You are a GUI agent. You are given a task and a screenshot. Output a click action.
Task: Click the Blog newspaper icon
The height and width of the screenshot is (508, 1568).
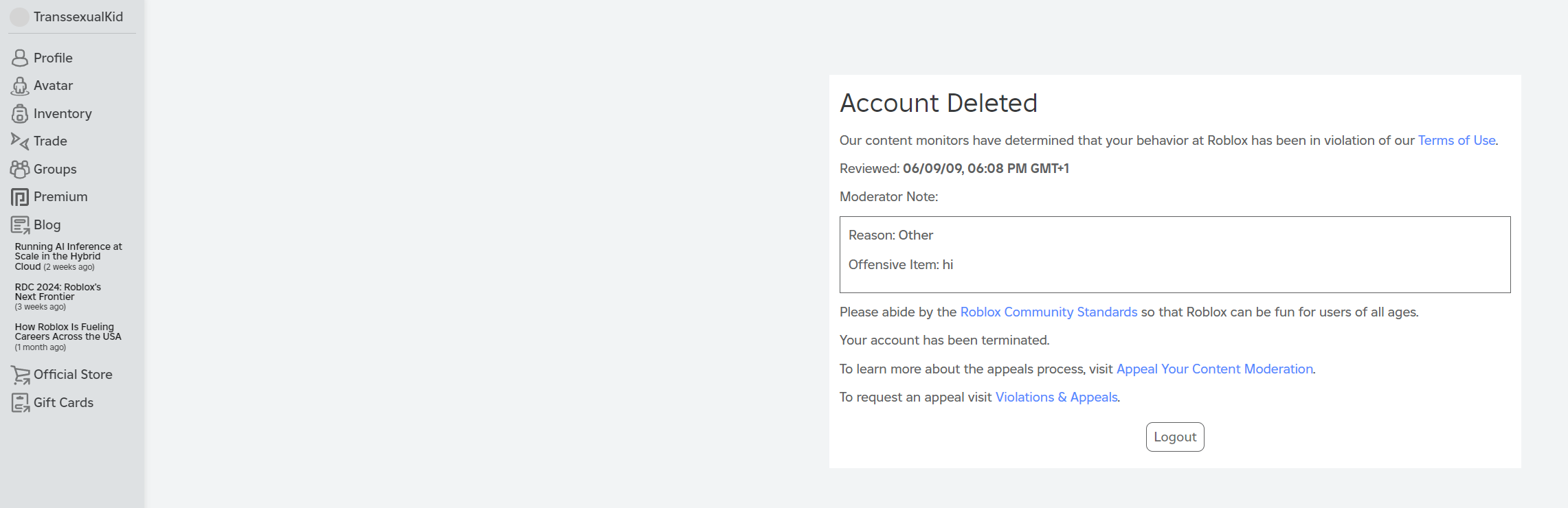point(20,225)
